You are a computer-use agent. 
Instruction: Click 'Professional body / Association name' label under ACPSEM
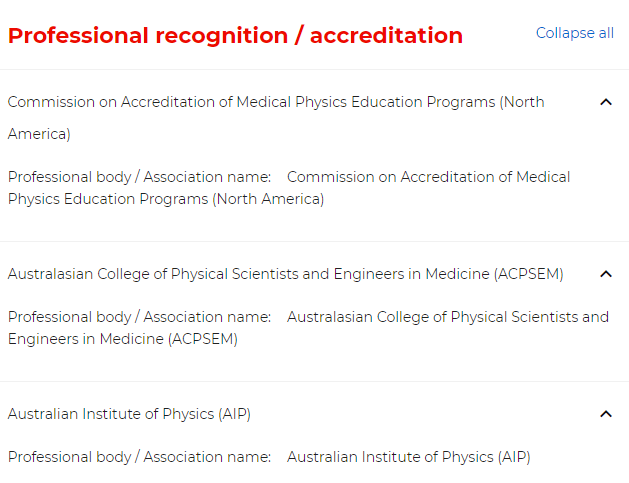(139, 317)
